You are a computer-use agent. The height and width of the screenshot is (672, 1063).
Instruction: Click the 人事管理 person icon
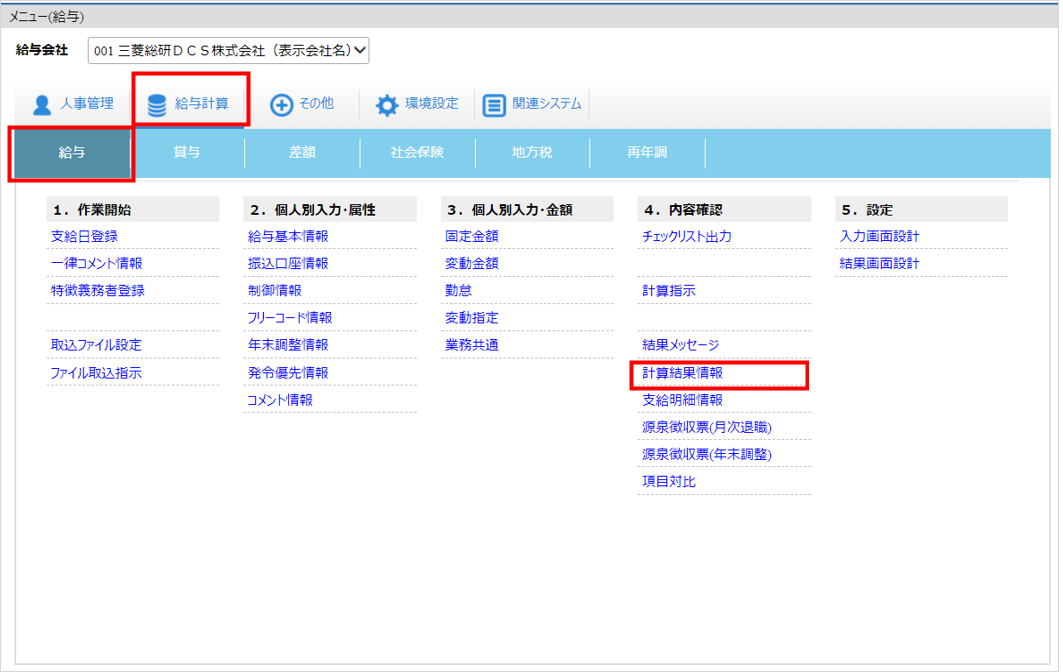(42, 104)
